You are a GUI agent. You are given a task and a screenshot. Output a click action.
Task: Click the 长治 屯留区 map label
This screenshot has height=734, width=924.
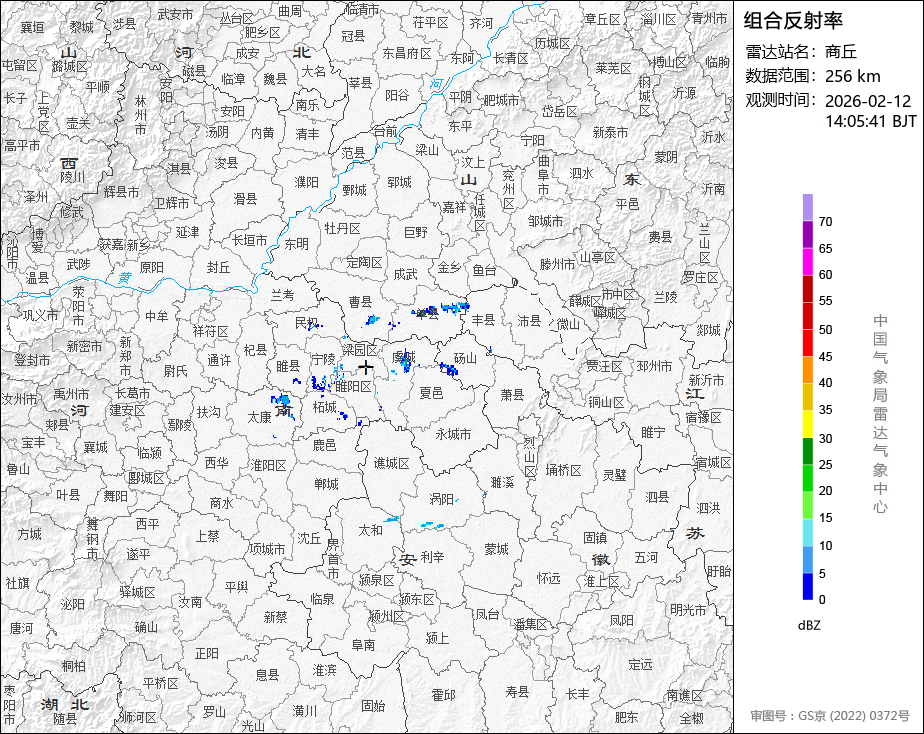(x=19, y=65)
